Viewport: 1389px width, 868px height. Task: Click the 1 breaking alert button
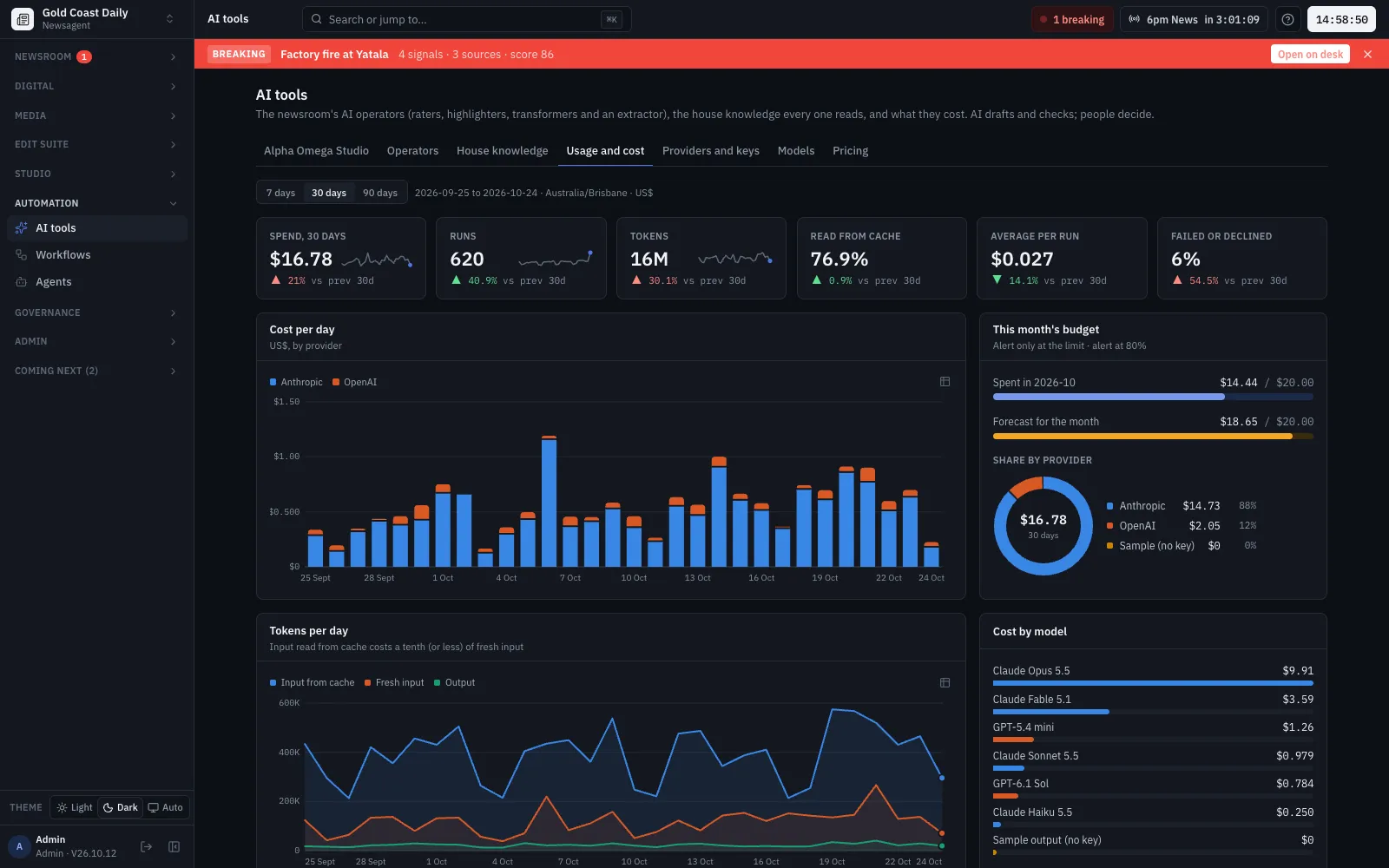click(1072, 19)
